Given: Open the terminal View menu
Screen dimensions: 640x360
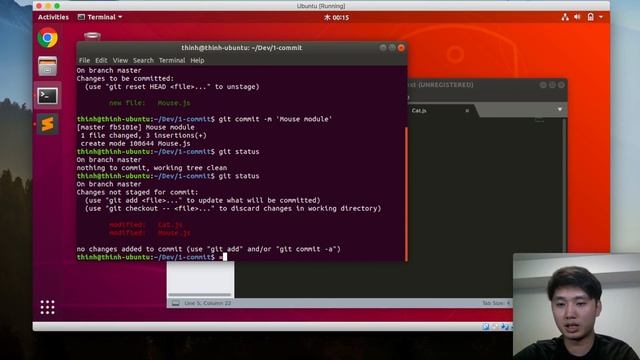Looking at the screenshot, I should (120, 60).
